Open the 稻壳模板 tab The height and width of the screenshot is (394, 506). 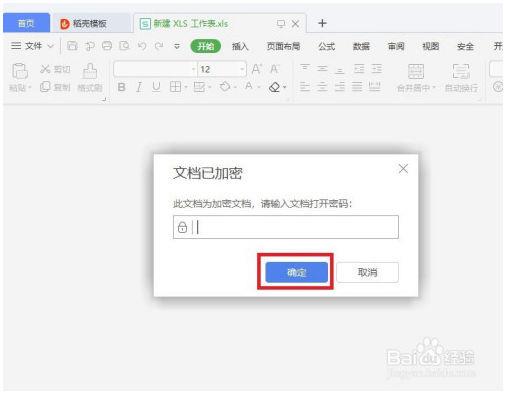89,23
